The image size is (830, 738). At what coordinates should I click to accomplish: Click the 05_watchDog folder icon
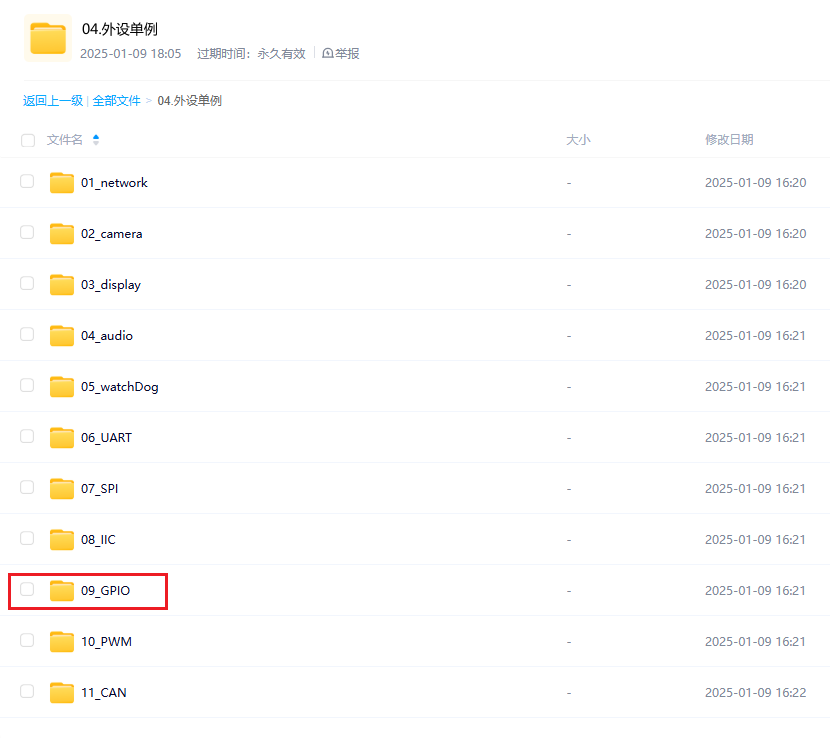click(61, 386)
